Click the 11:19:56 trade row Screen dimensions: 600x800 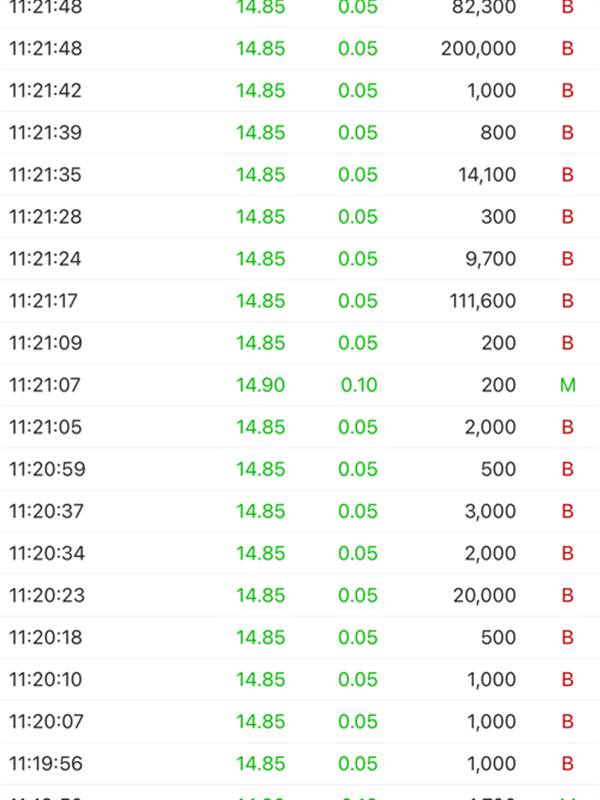coord(300,763)
